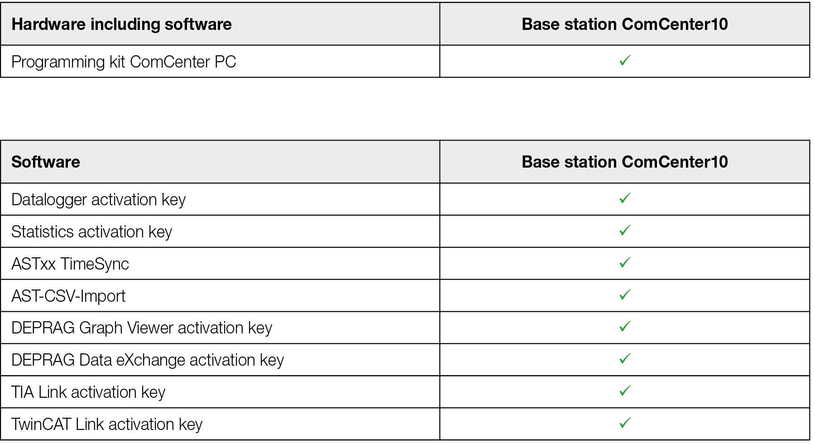
Task: Click the 'TwinCAT Link activation key' label
Action: click(107, 424)
